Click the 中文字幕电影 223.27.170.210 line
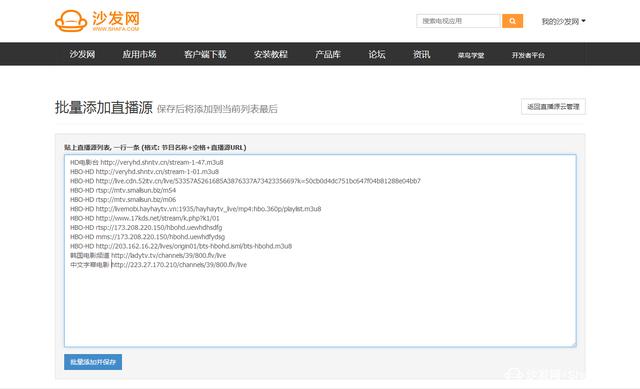The image size is (640, 389). 158,265
